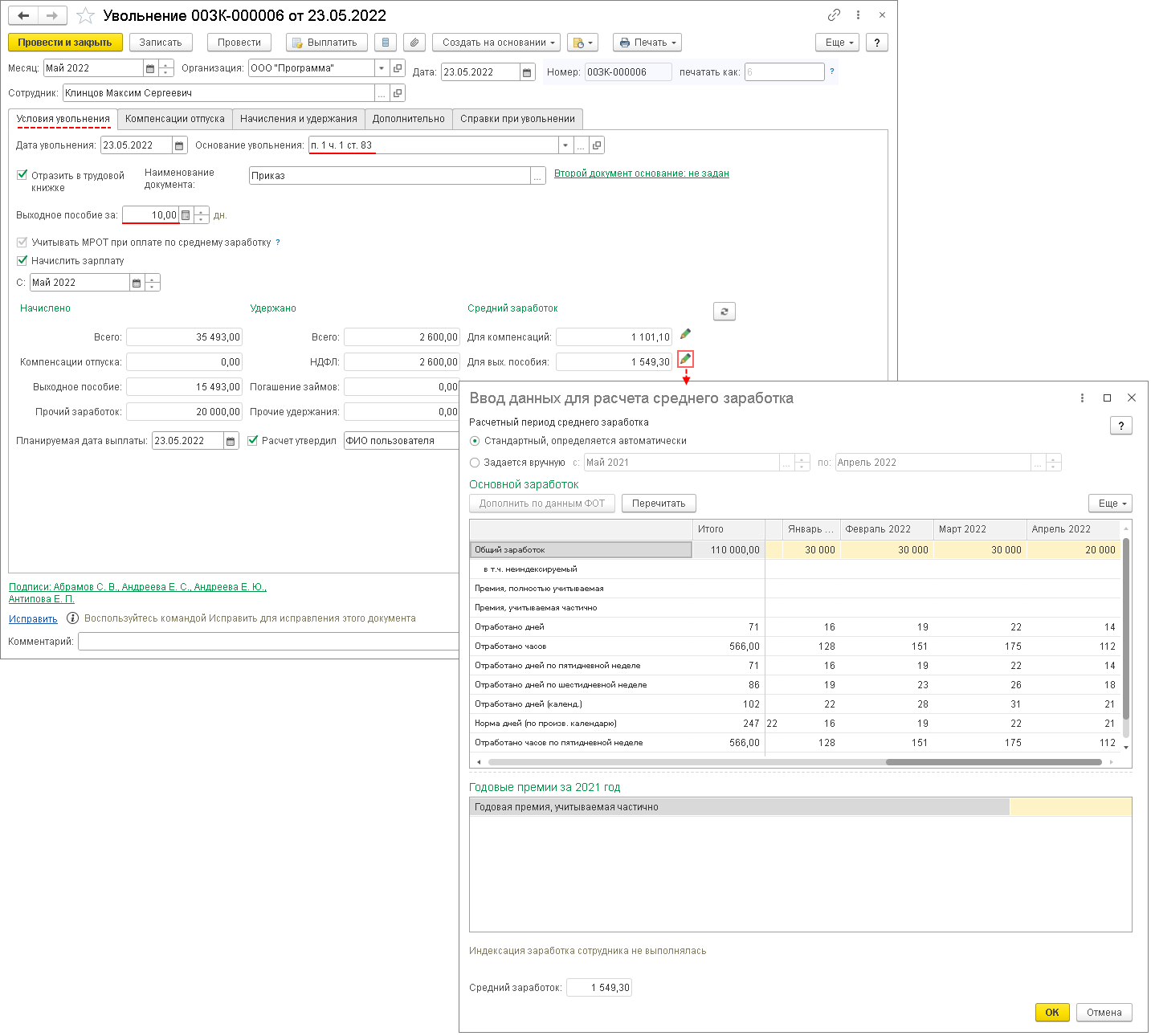The height and width of the screenshot is (1036, 1151).
Task: Click Провести button
Action: (x=239, y=43)
